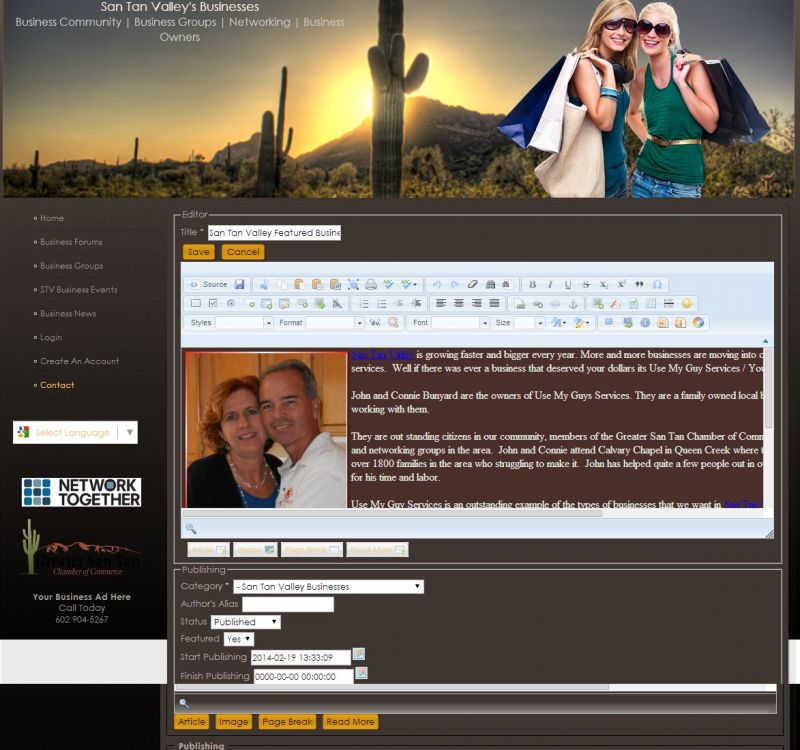Toggle Source view in the editor toolbar
This screenshot has width=800, height=750.
click(209, 285)
